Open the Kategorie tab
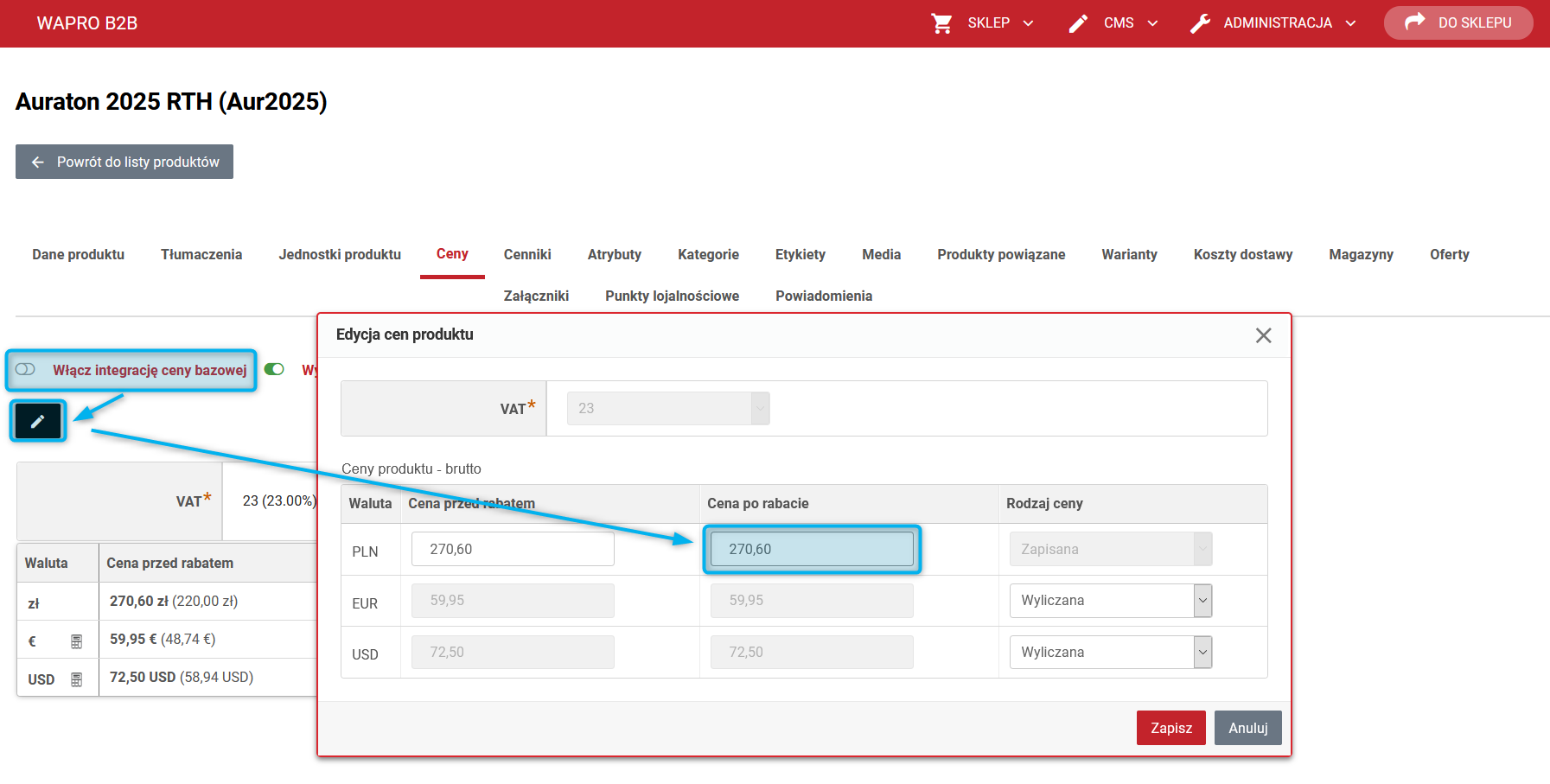Screen dimensions: 1550x784 (x=708, y=254)
